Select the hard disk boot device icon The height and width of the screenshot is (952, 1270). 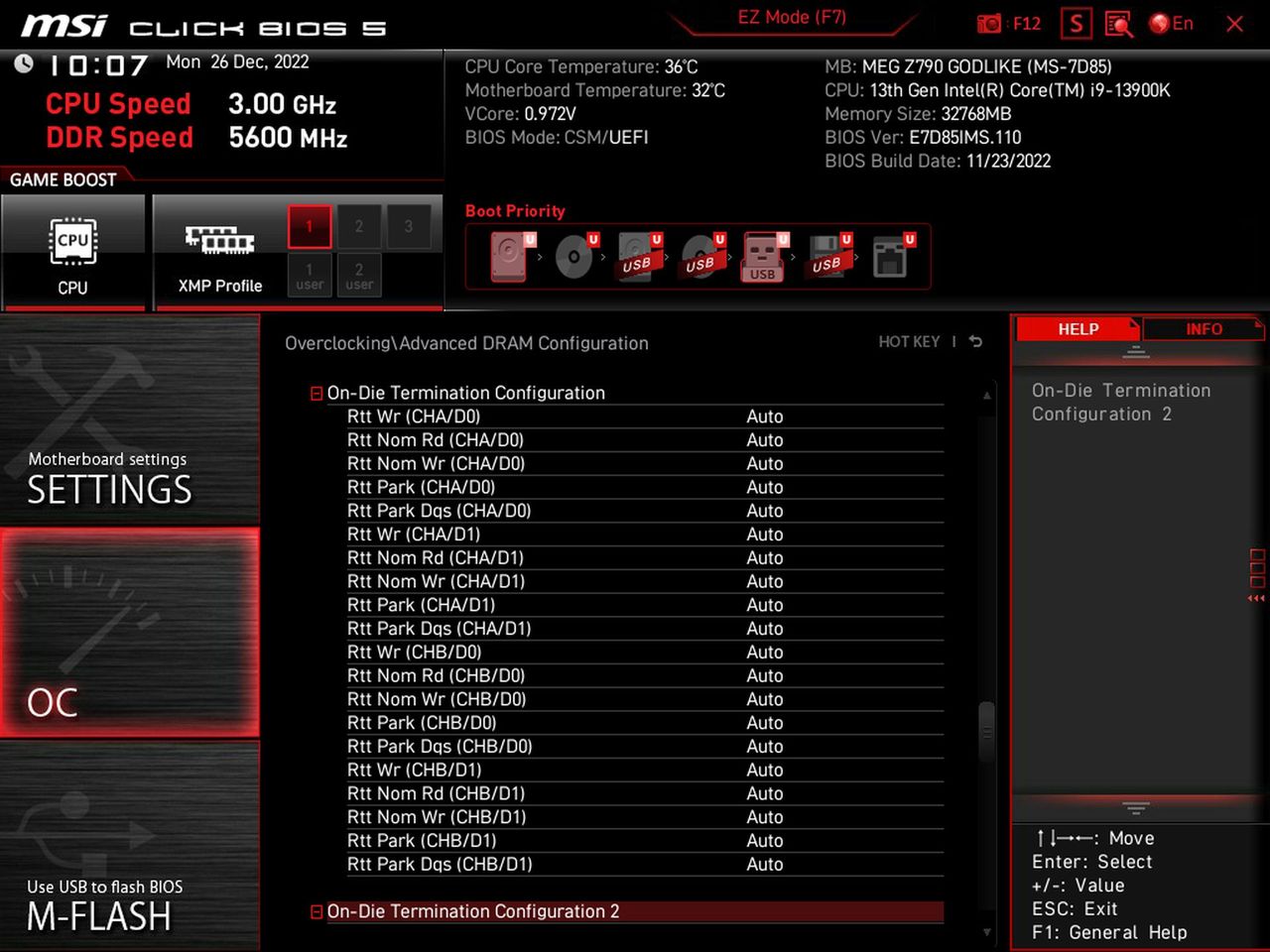tap(510, 256)
